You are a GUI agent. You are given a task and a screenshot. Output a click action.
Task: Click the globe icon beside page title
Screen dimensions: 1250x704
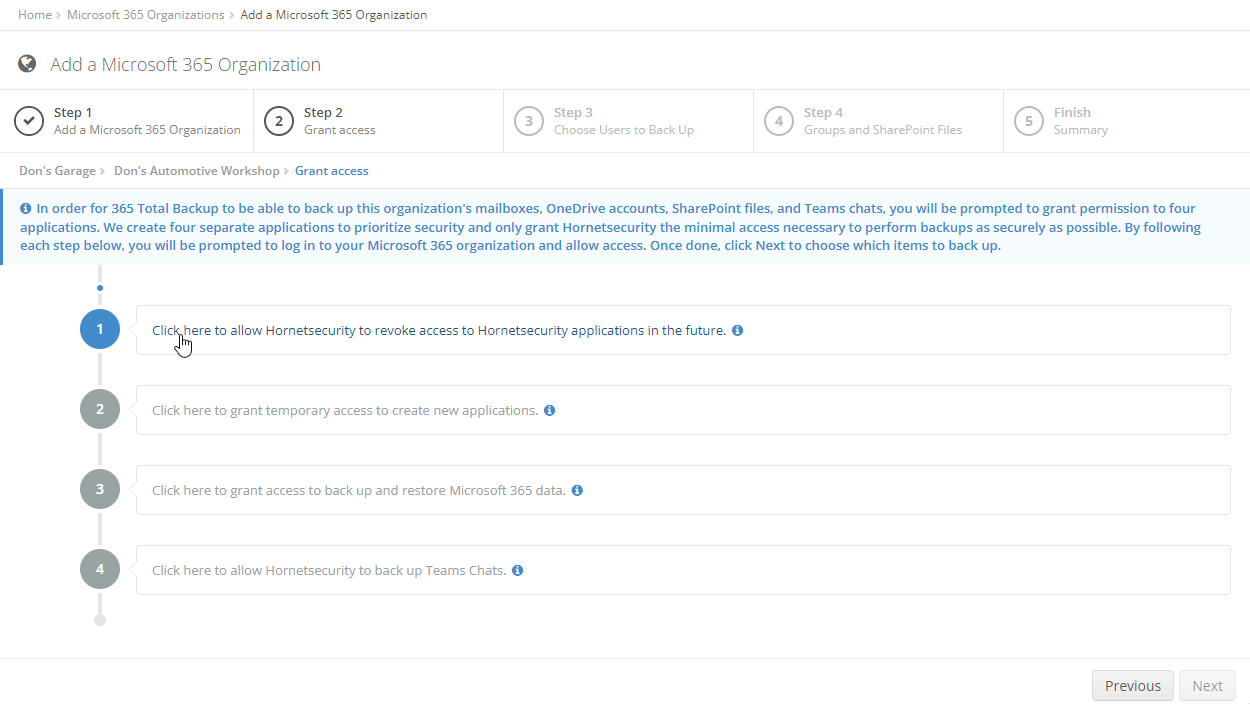coord(27,64)
